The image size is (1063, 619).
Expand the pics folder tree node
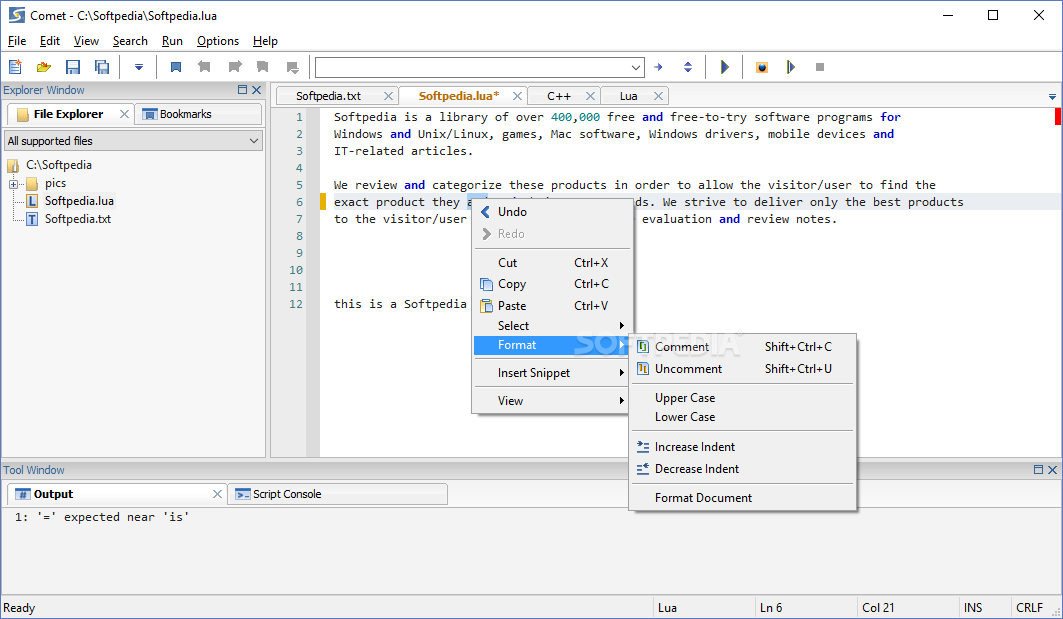pyautogui.click(x=13, y=184)
